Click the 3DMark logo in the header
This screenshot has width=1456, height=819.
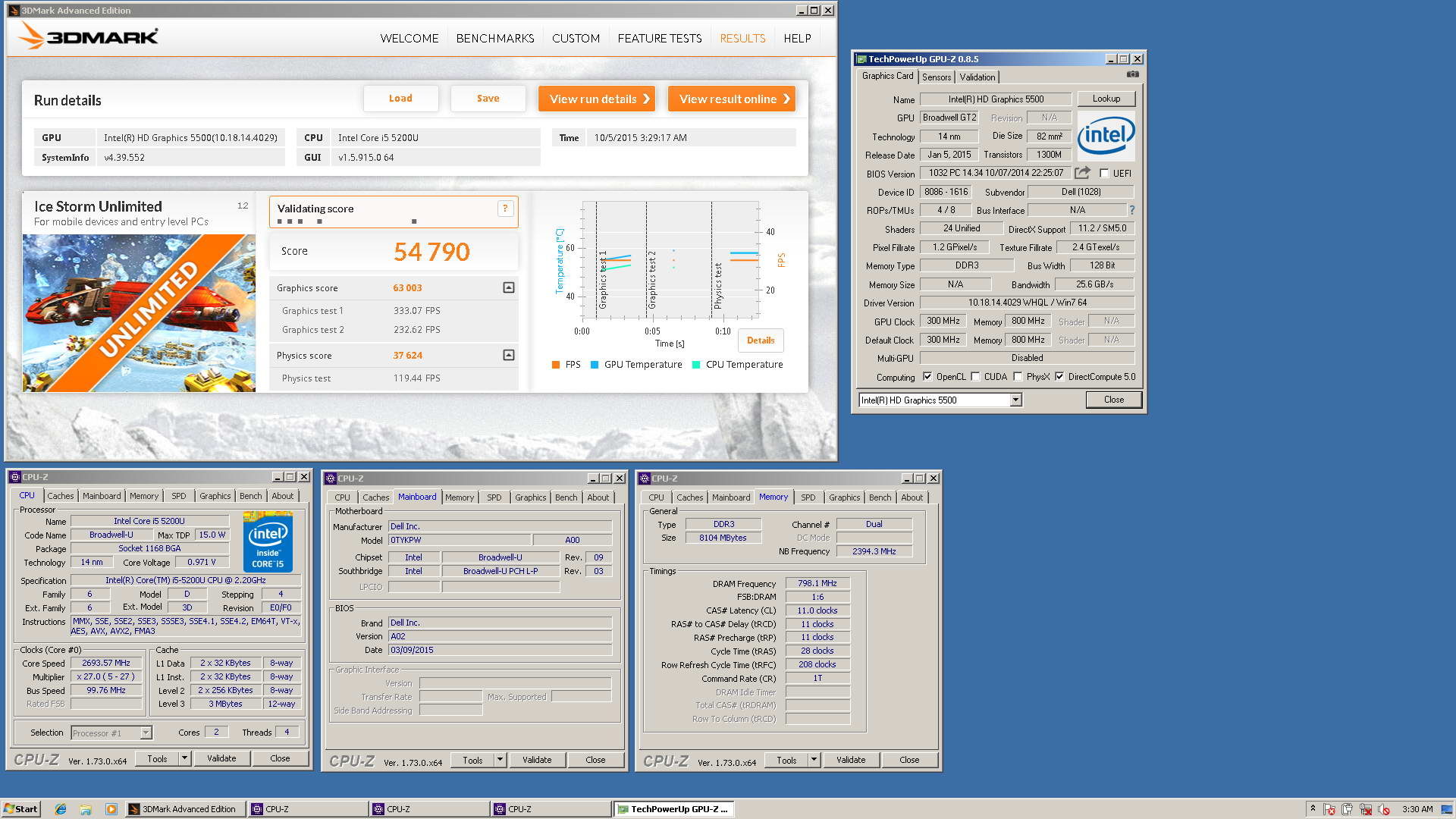[x=88, y=36]
